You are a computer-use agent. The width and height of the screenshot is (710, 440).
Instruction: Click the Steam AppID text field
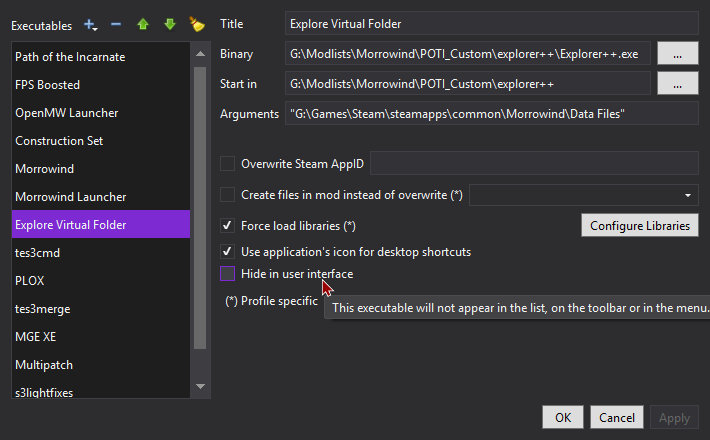[x=534, y=163]
